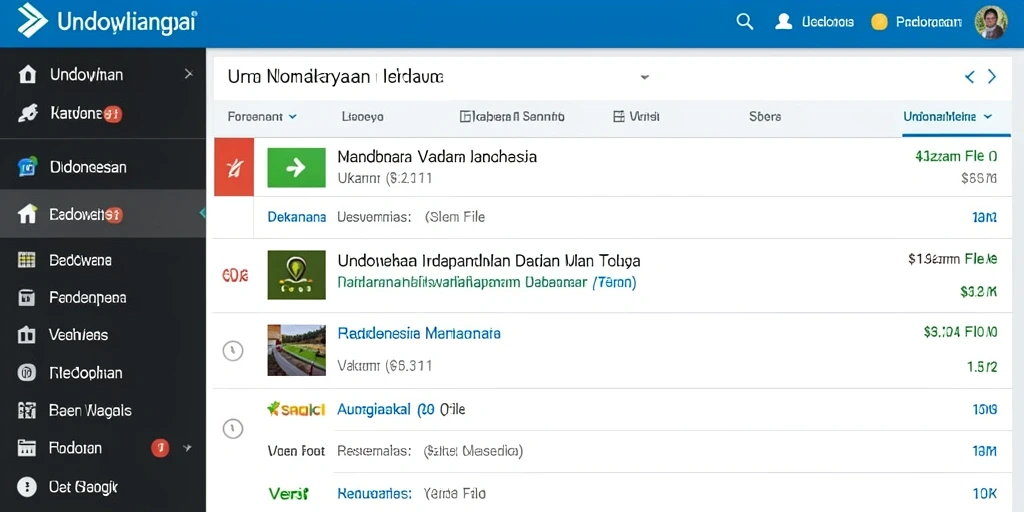Click the Undovinan home icon in sidebar
This screenshot has height=512, width=1024.
27,74
